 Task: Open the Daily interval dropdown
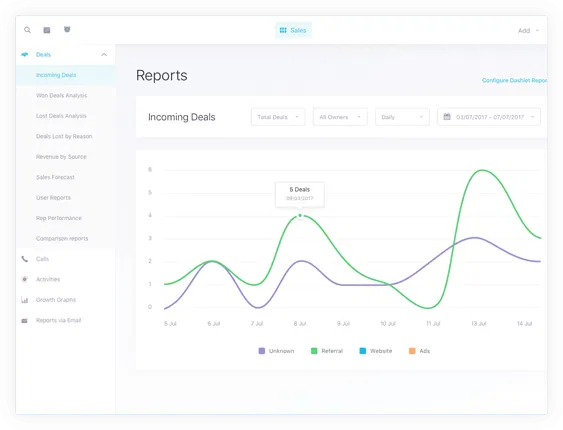pyautogui.click(x=402, y=117)
